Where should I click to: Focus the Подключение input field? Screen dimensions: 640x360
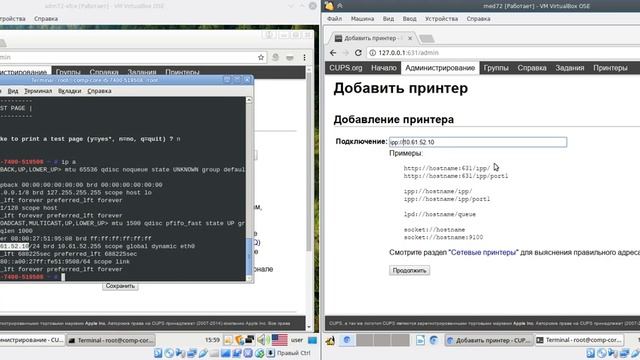478,142
